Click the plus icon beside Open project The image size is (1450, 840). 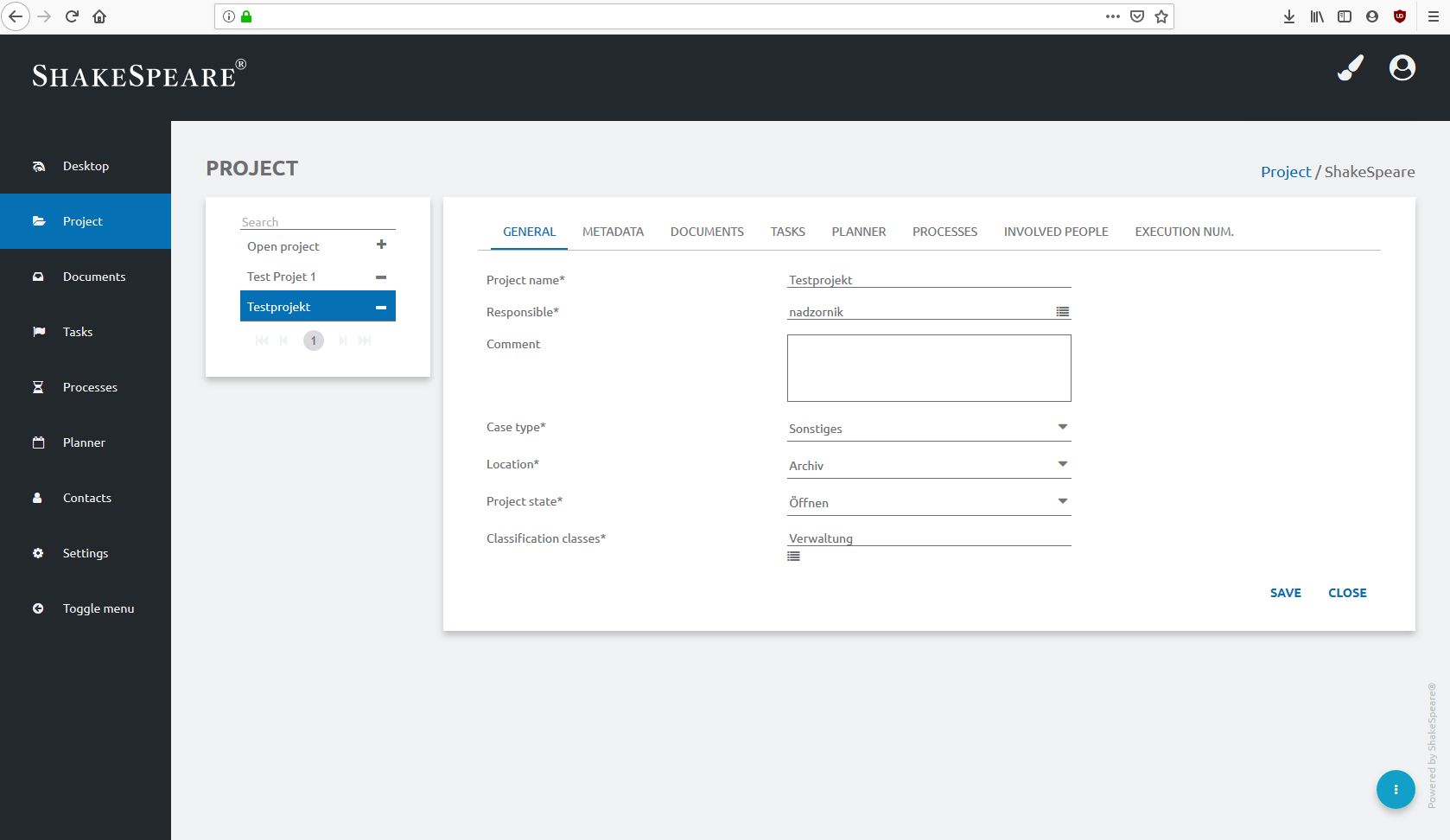pyautogui.click(x=381, y=245)
